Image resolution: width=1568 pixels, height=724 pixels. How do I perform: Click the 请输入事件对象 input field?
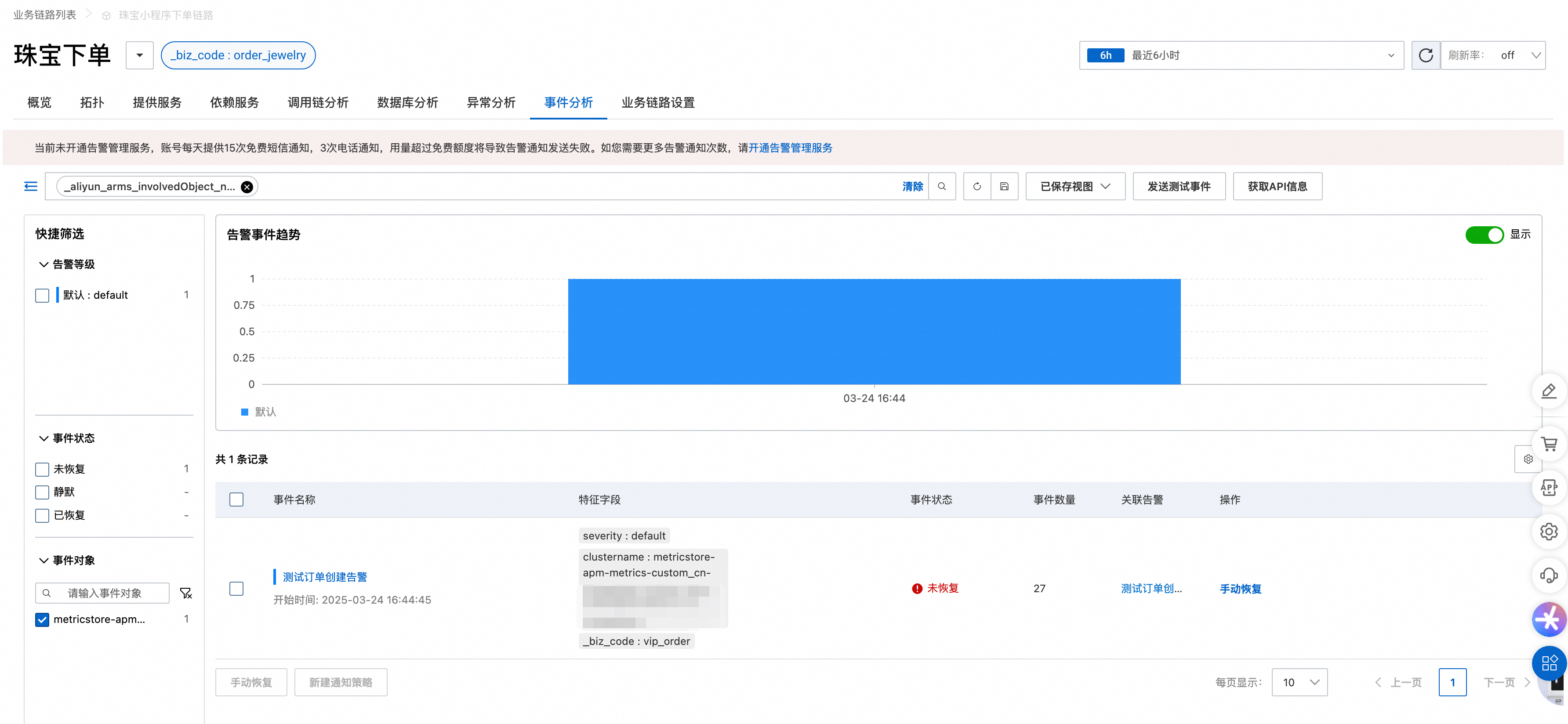click(102, 593)
